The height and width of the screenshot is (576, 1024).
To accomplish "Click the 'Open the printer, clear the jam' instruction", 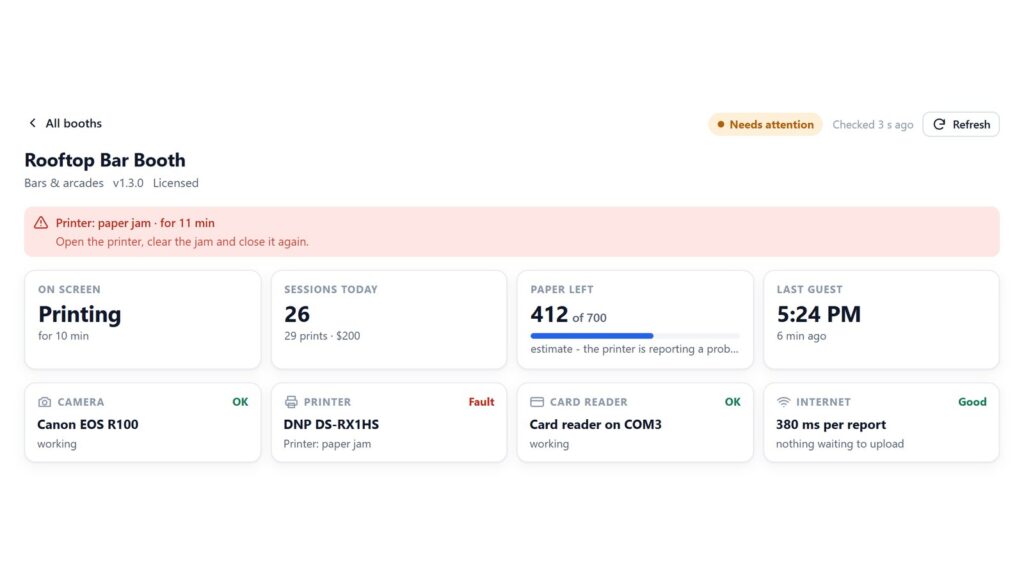I will coord(182,242).
